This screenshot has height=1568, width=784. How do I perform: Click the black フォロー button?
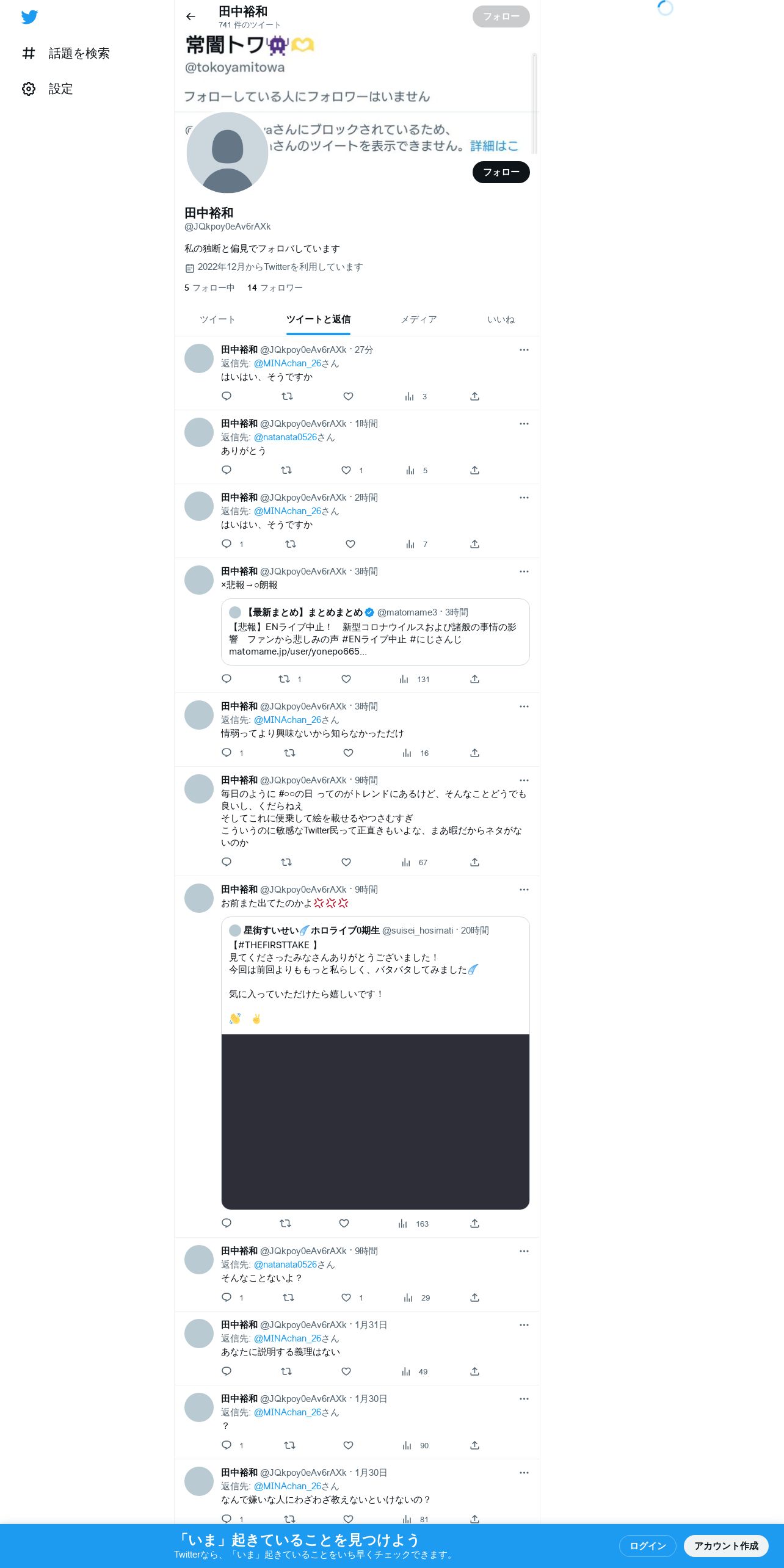[501, 172]
